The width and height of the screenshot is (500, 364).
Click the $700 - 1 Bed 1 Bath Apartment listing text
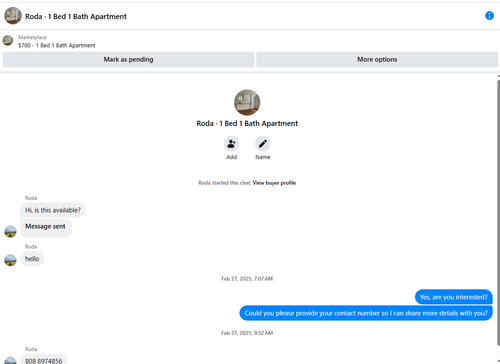coord(57,45)
